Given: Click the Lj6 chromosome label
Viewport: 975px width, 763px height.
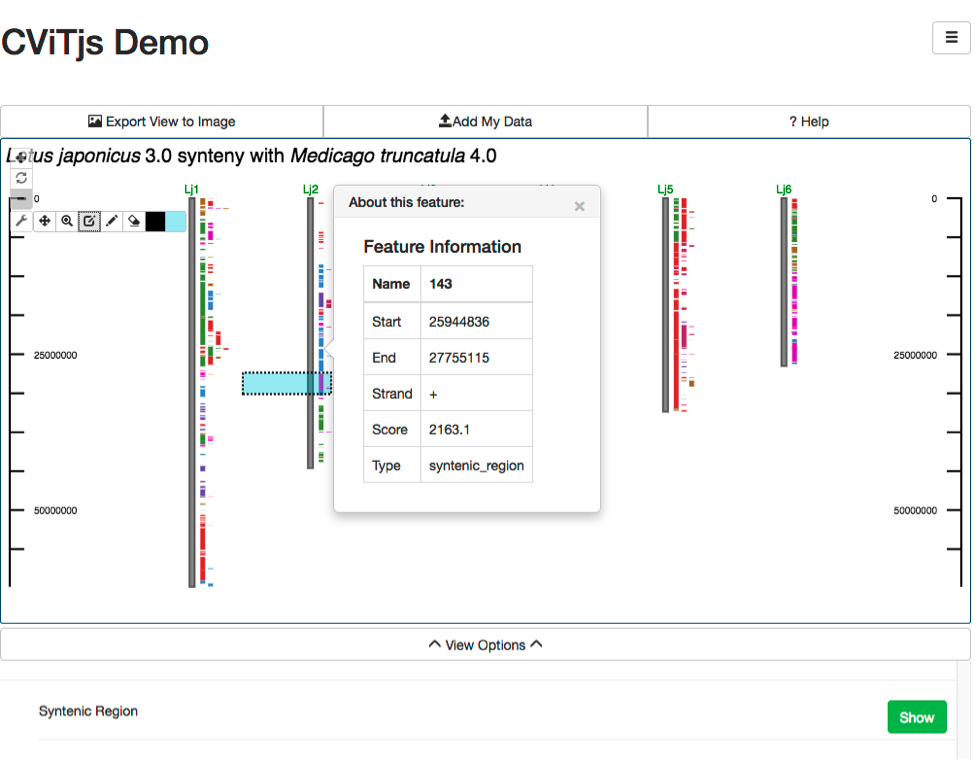Looking at the screenshot, I should (x=784, y=189).
